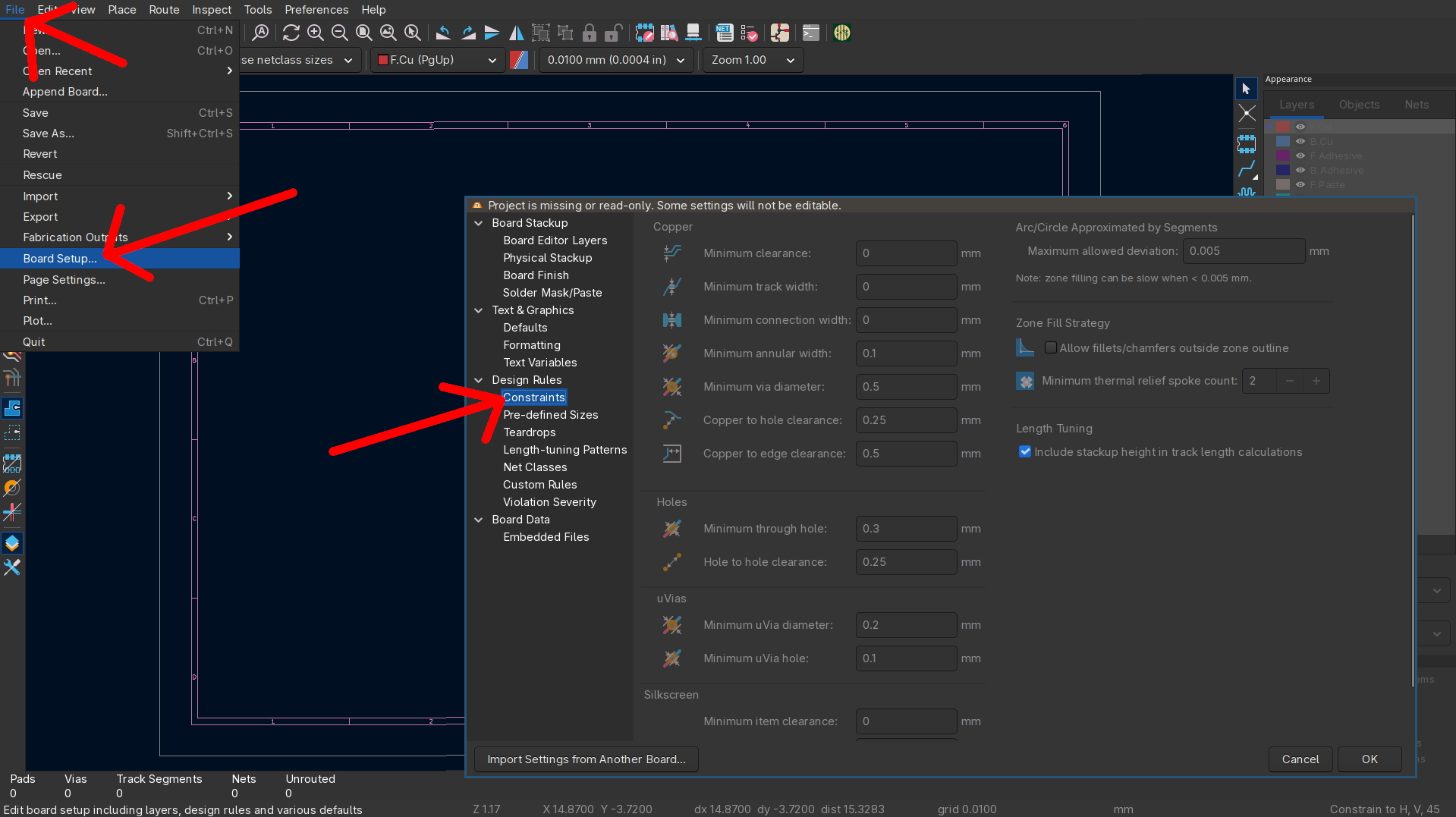Click the F.Adhesive layer color swatch
Screen dimensions: 1456x817
click(1283, 156)
